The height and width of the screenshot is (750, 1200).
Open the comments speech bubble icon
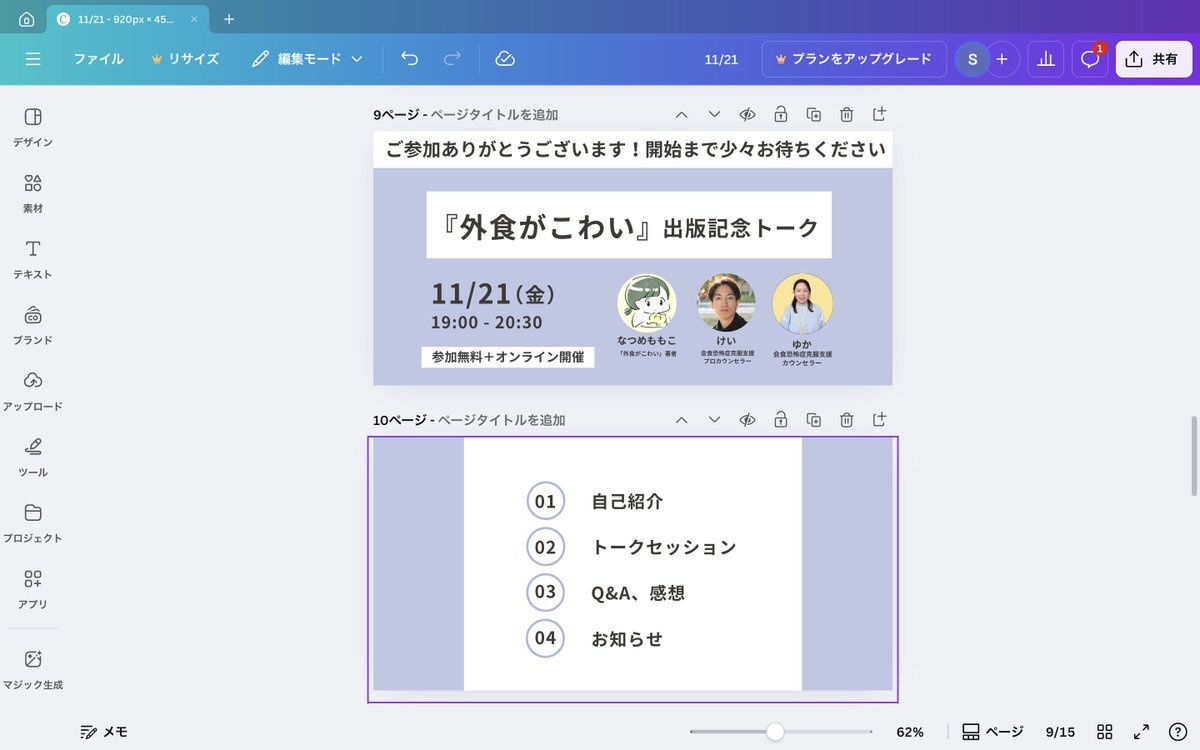coord(1090,59)
